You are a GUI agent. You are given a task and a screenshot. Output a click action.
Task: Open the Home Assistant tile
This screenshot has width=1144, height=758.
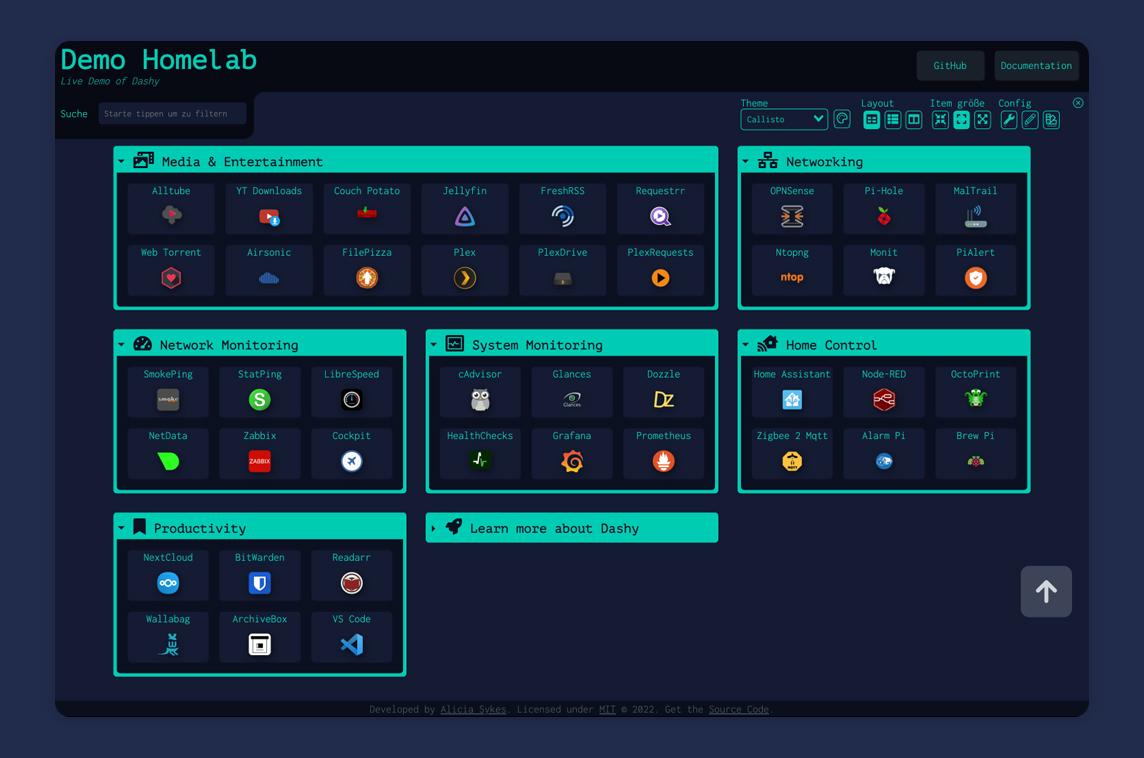point(792,391)
